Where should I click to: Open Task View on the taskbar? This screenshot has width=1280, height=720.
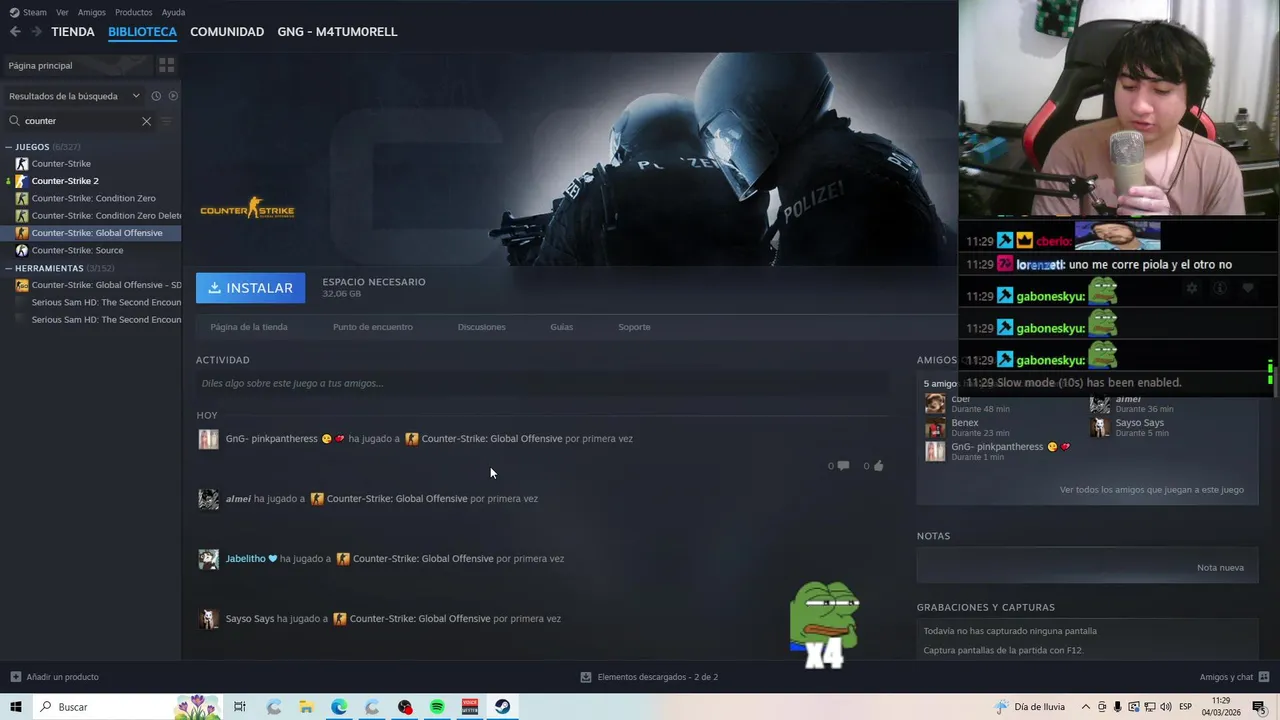point(240,707)
